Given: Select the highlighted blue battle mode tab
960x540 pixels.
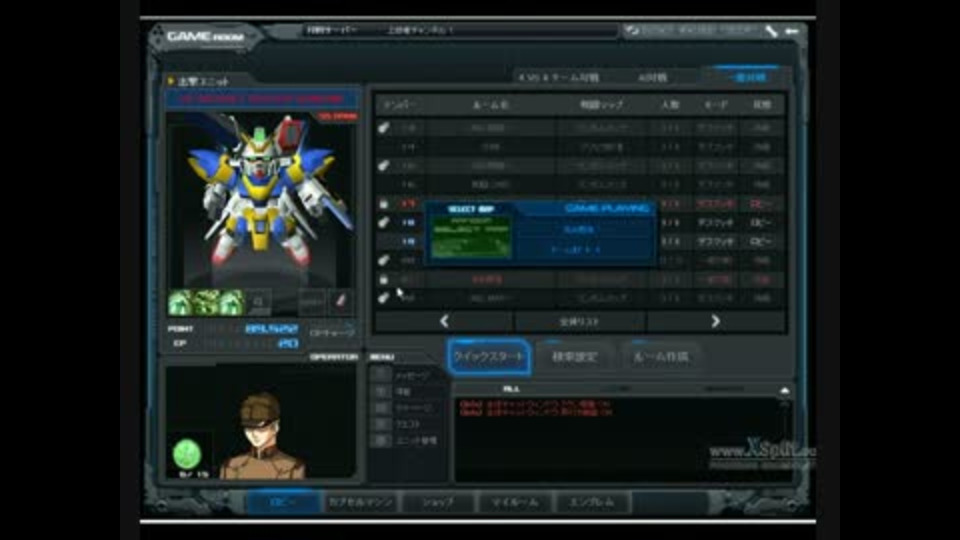Looking at the screenshot, I should pos(749,77).
